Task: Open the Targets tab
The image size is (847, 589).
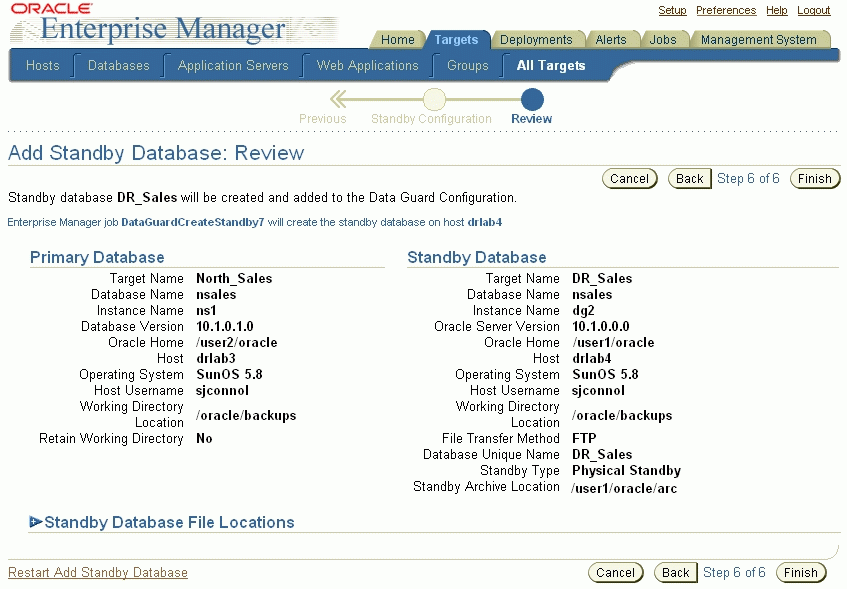Action: point(456,40)
